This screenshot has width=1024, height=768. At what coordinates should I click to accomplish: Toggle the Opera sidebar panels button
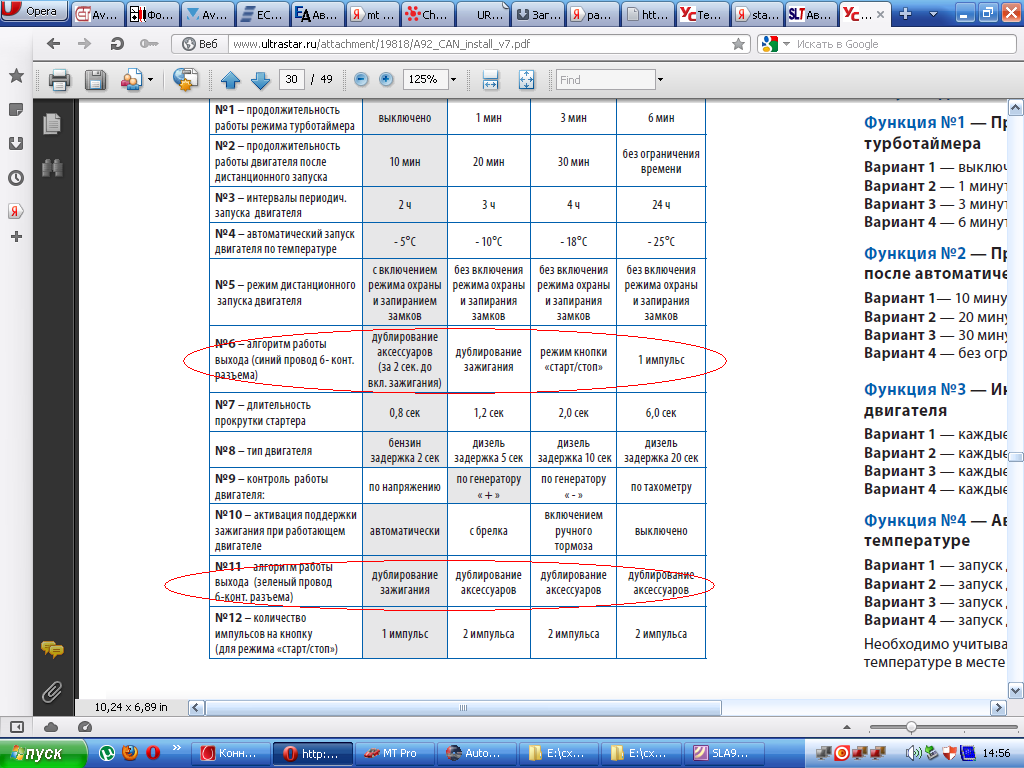pyautogui.click(x=16, y=727)
